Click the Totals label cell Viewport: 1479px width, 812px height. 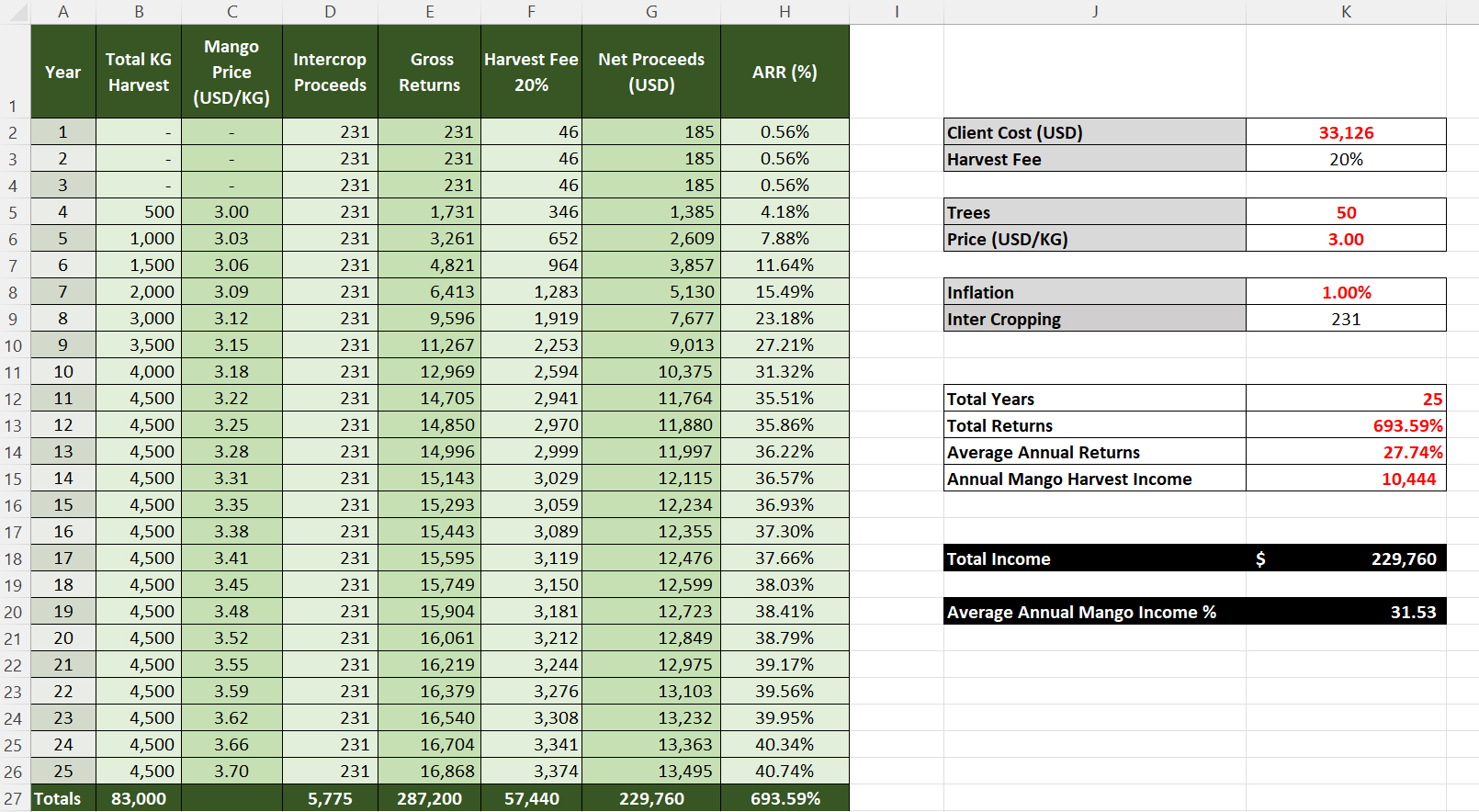tap(63, 798)
